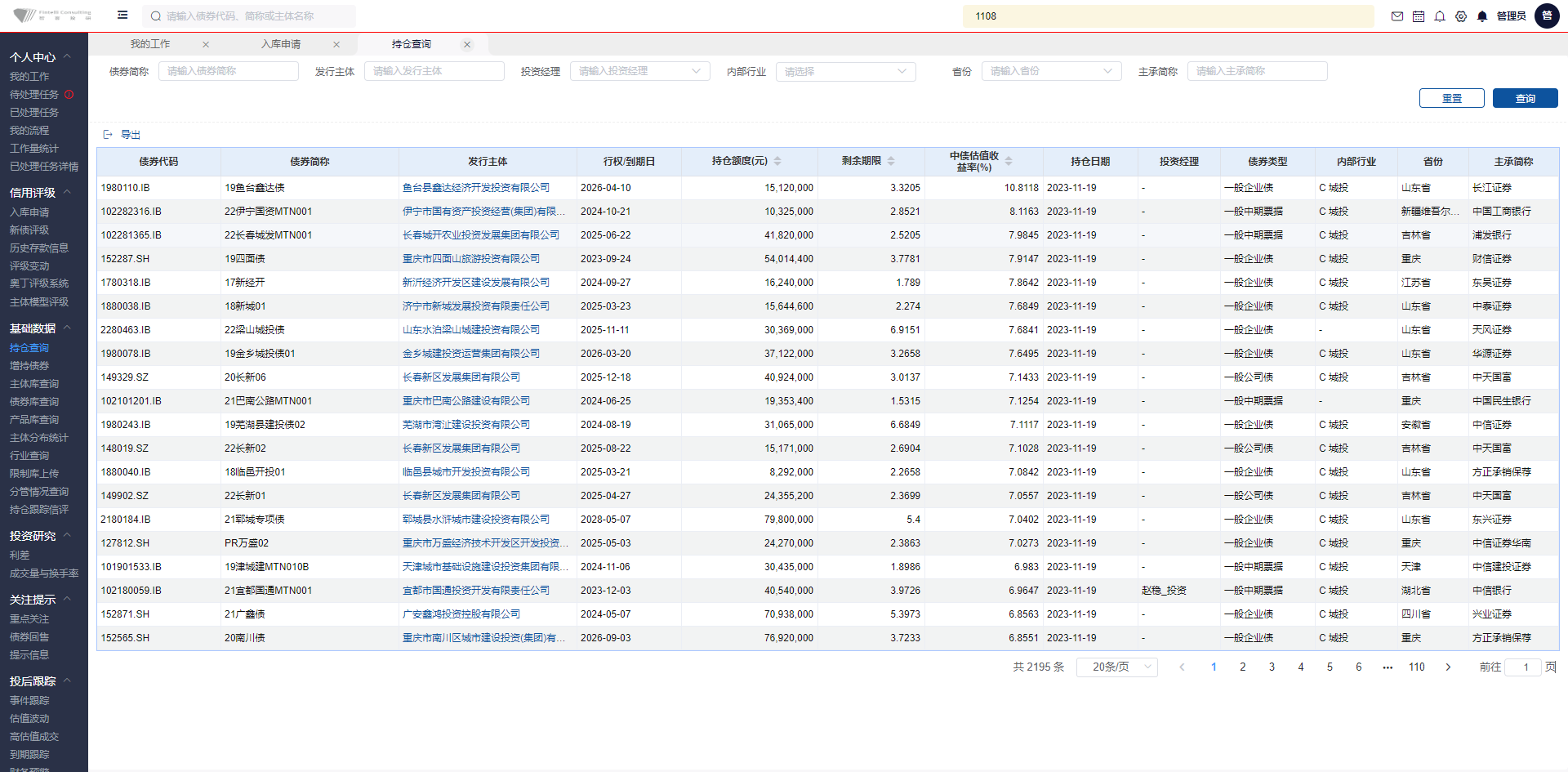Open 主体库查询 in sidebar
This screenshot has width=1568, height=772.
pyautogui.click(x=34, y=384)
